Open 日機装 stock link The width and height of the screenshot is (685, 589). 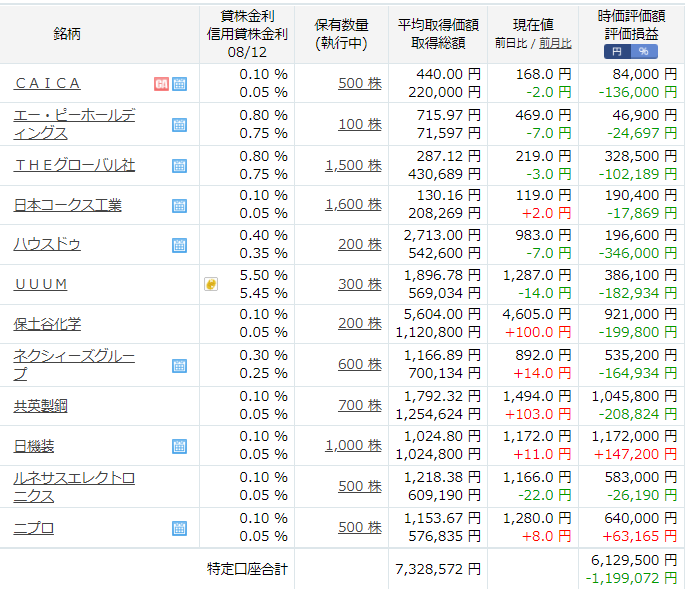(x=34, y=446)
